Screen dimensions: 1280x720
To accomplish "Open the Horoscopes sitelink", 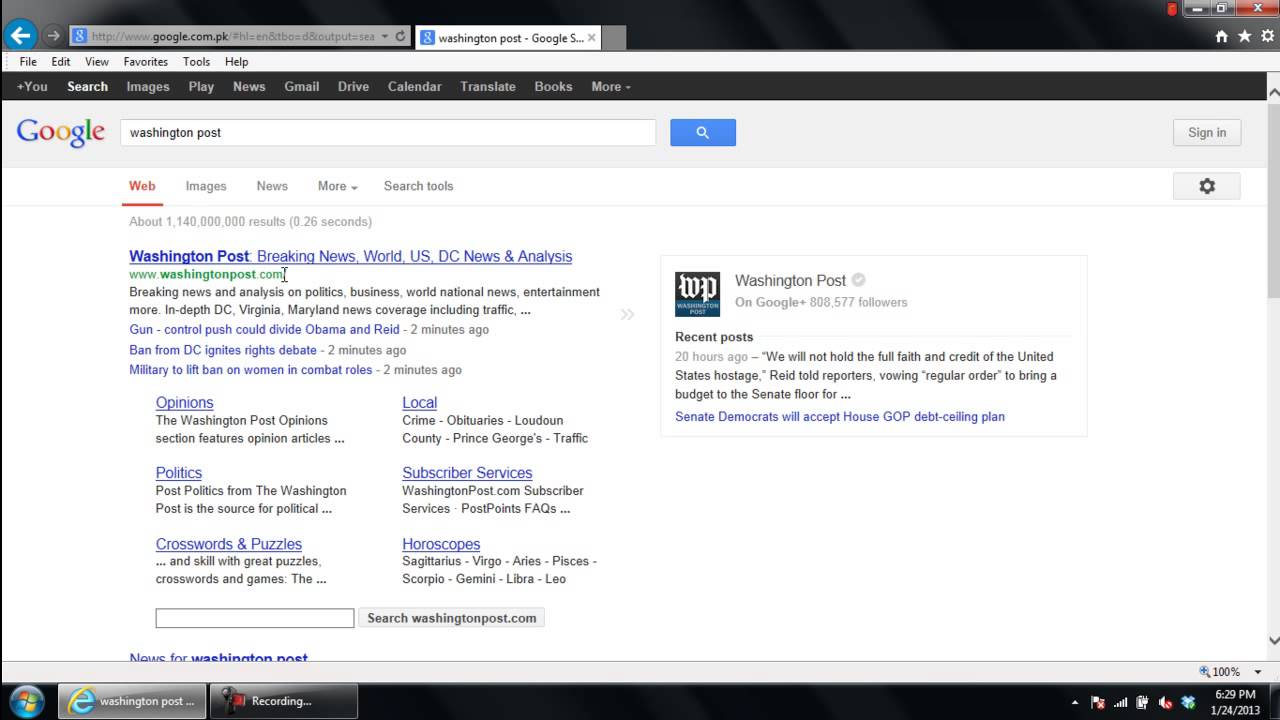I will pos(441,544).
